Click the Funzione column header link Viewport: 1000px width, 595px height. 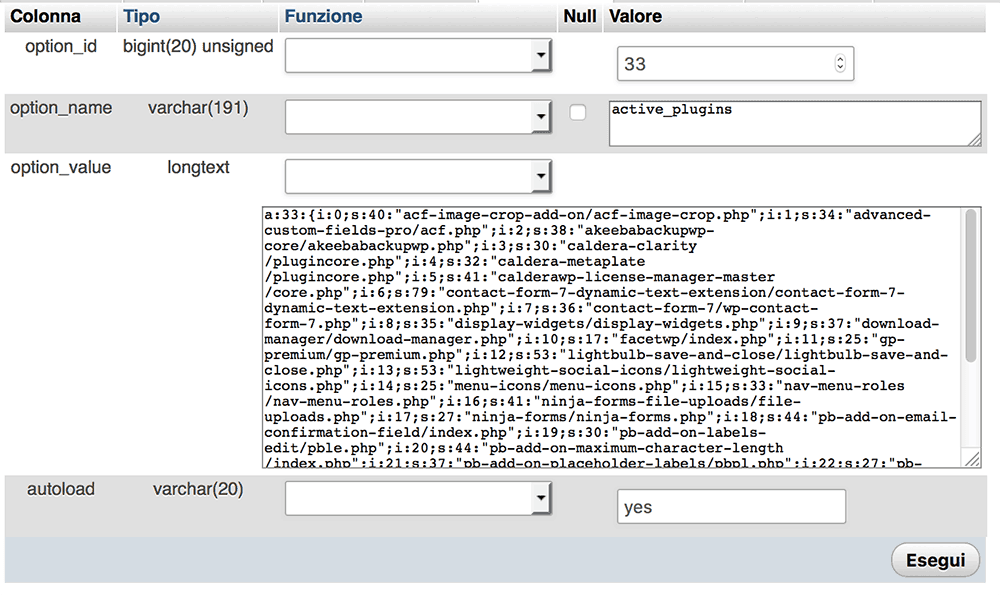323,17
